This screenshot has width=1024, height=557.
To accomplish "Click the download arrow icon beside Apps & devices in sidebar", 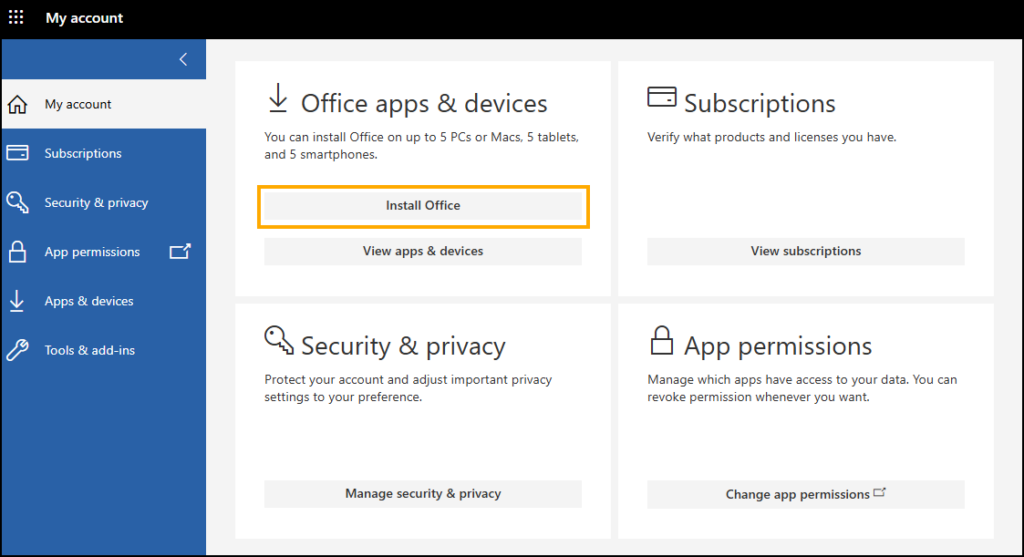I will 17,301.
